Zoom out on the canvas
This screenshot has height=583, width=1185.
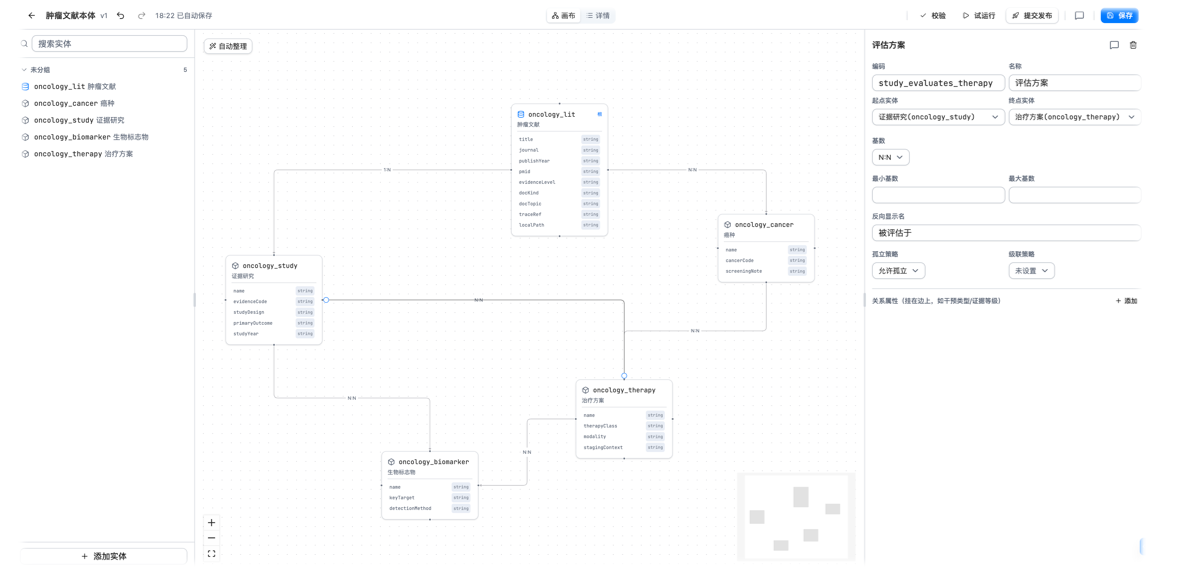point(212,538)
